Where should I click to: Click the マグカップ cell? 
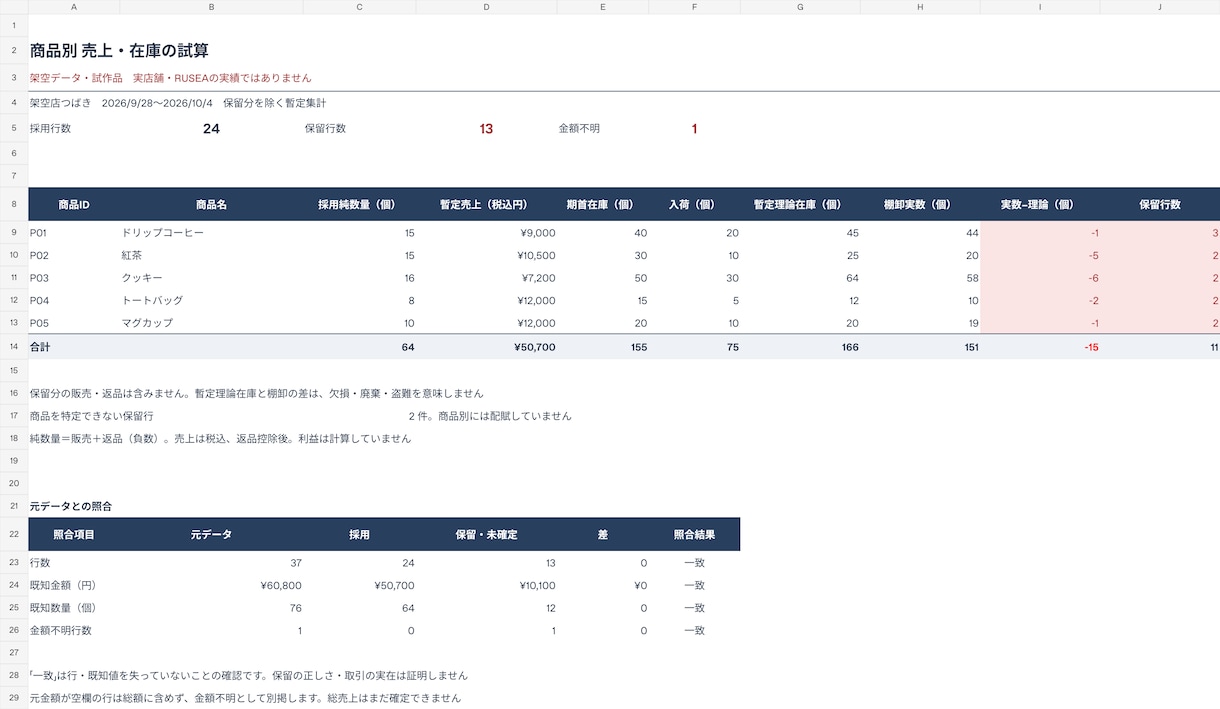(x=211, y=323)
